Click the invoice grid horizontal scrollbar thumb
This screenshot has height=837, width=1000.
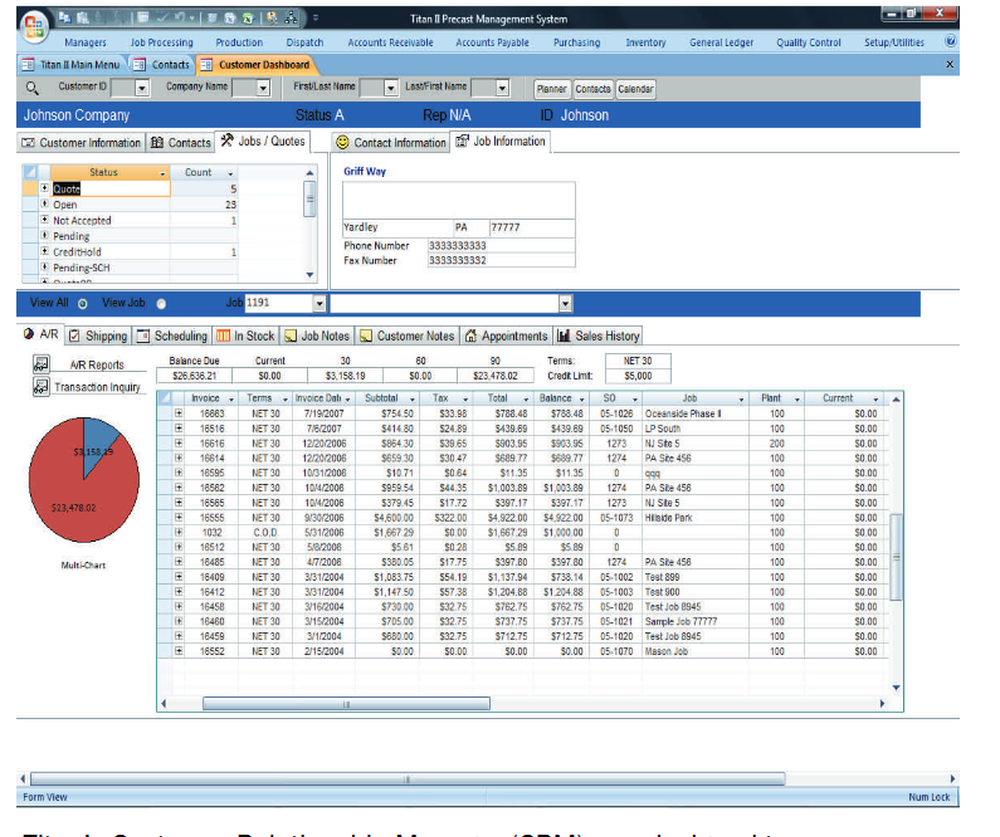(x=346, y=704)
